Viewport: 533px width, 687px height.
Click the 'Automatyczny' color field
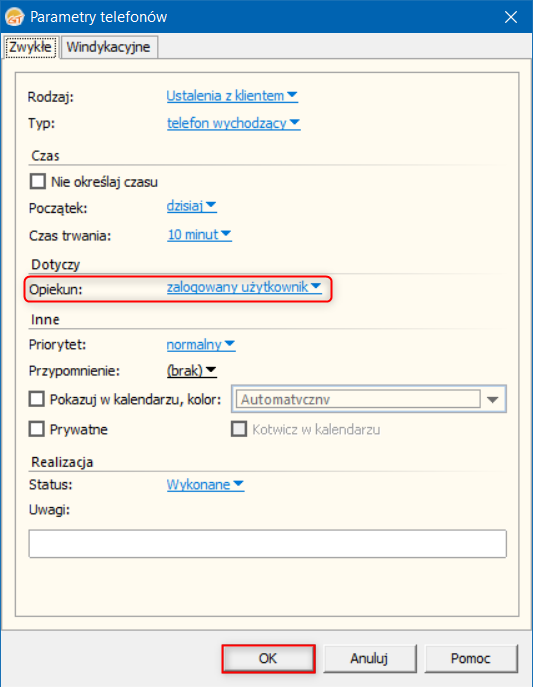pos(358,399)
